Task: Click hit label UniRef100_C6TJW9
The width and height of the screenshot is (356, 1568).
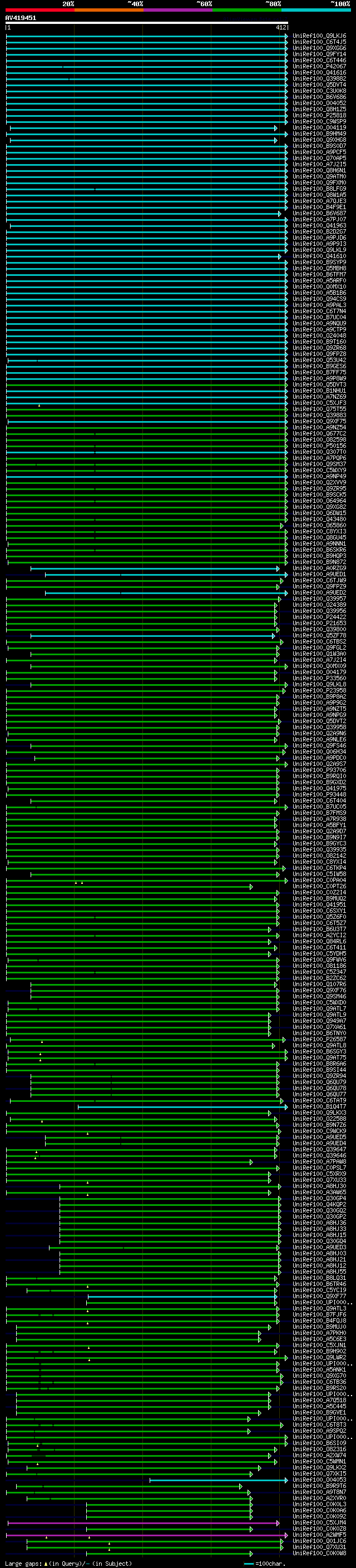Action: point(319,581)
